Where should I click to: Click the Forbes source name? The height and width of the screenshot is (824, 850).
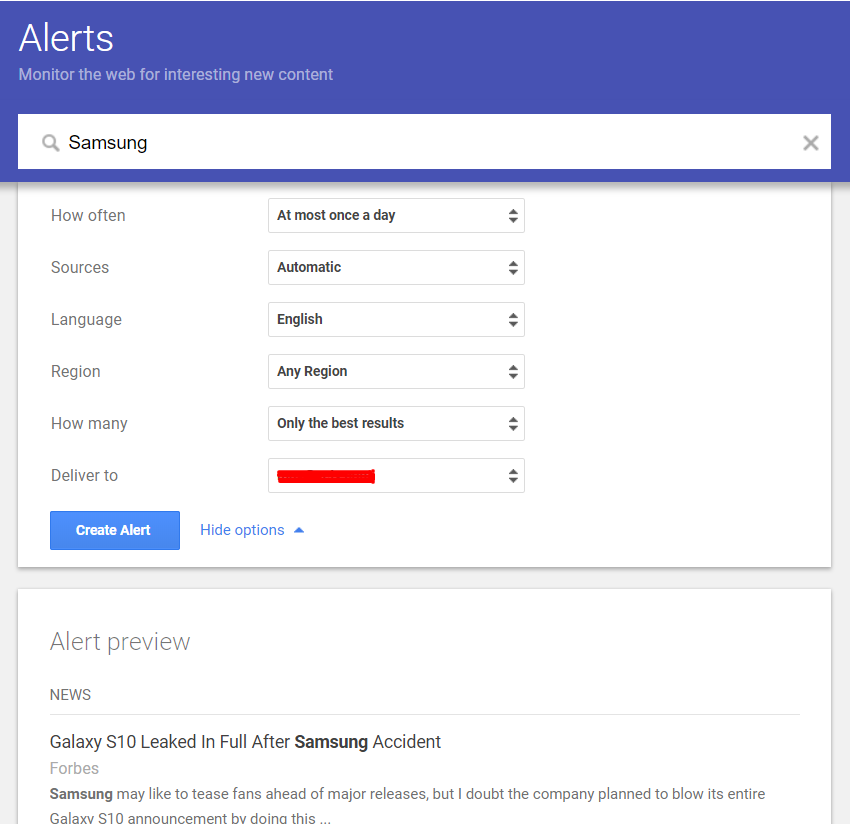coord(74,768)
